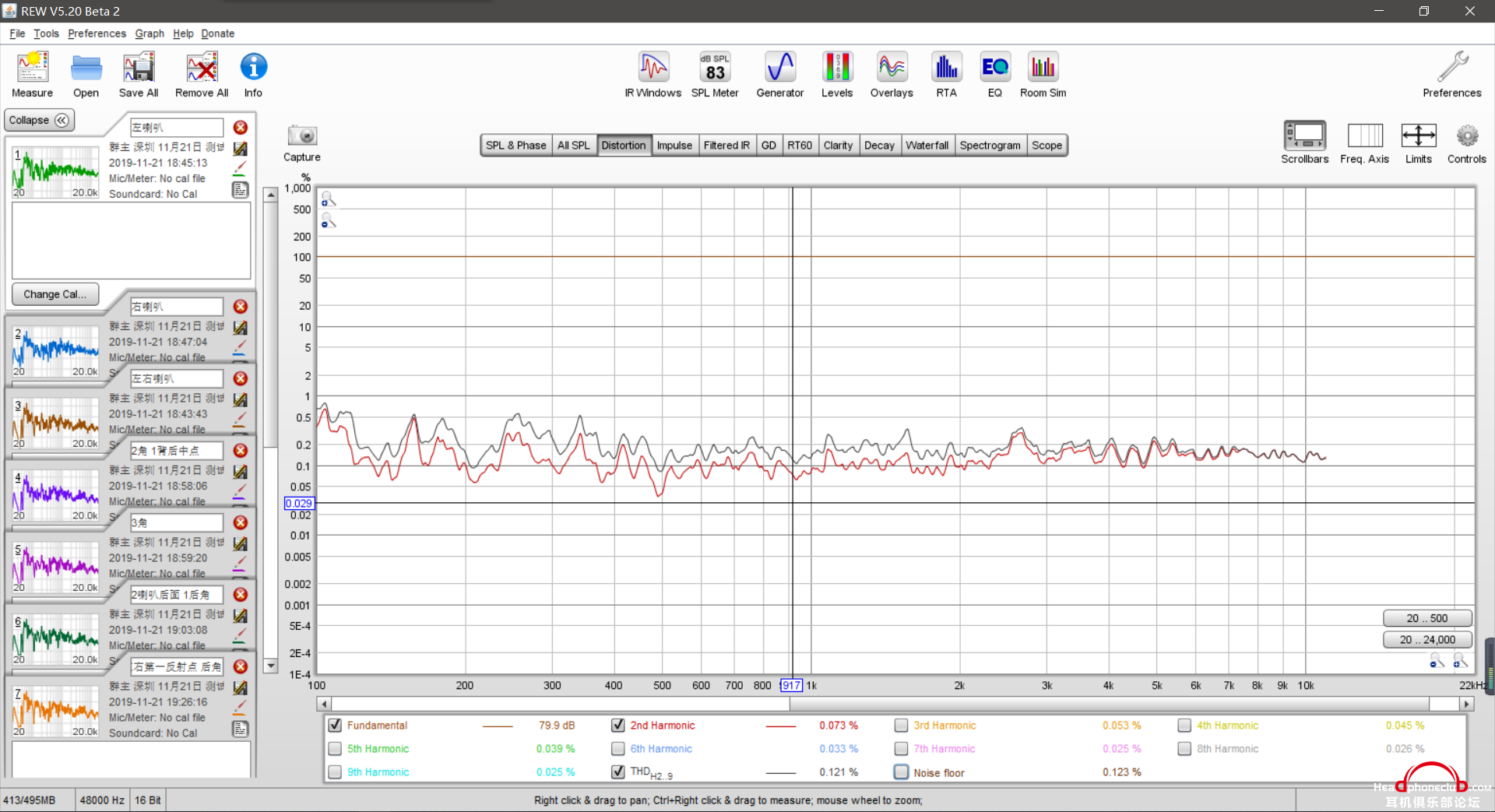Image resolution: width=1495 pixels, height=812 pixels.
Task: Enable the 5th Harmonic trace
Action: pos(335,748)
